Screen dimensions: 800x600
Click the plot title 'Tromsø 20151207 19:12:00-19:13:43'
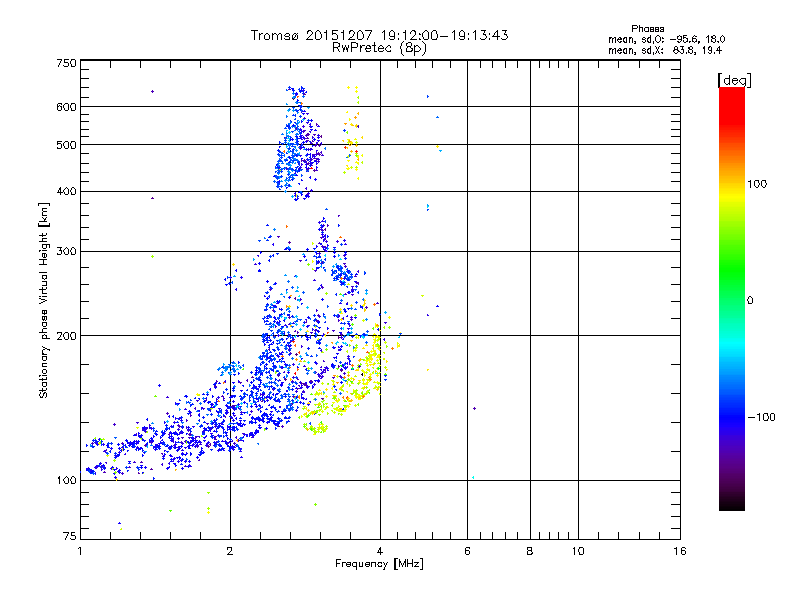pos(379,35)
